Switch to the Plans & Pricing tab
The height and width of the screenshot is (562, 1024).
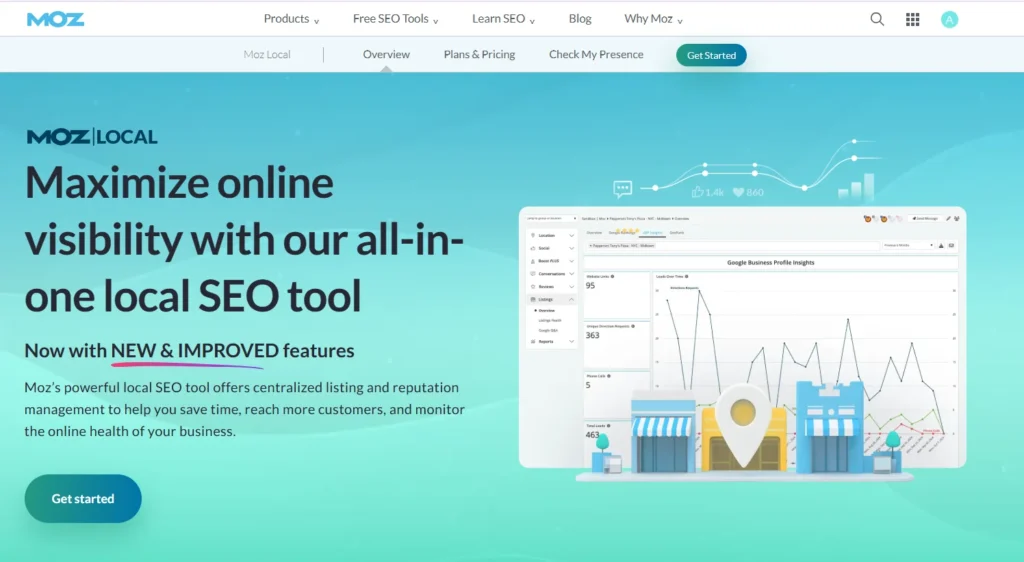pyautogui.click(x=479, y=55)
